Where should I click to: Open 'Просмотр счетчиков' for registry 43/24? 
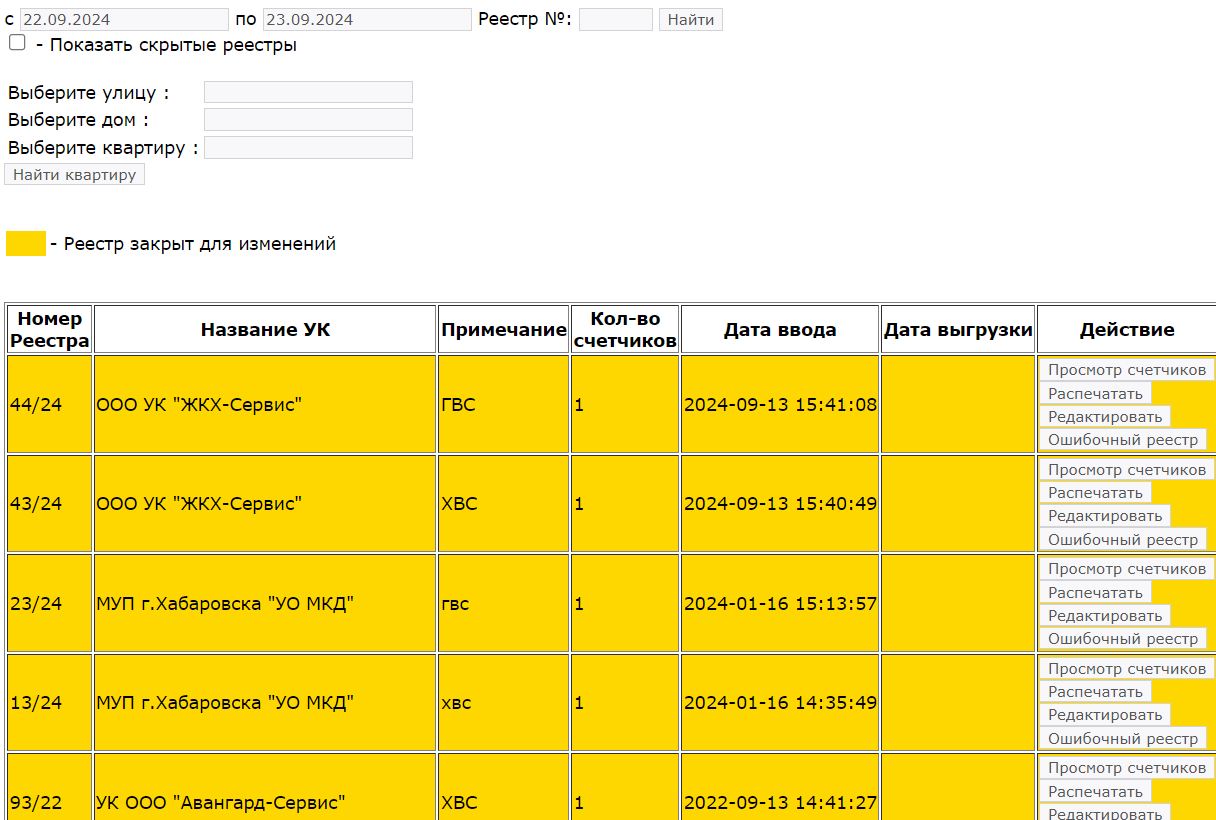(x=1127, y=469)
